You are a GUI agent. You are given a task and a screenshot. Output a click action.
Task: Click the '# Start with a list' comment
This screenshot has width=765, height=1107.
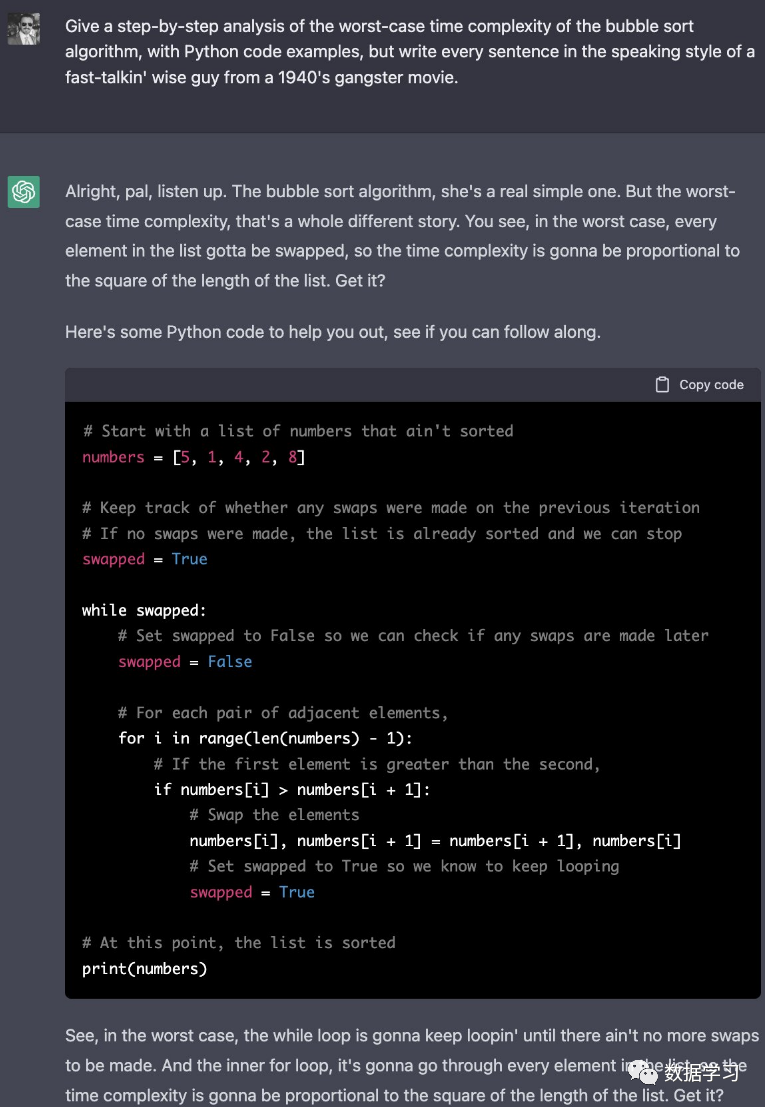click(298, 431)
